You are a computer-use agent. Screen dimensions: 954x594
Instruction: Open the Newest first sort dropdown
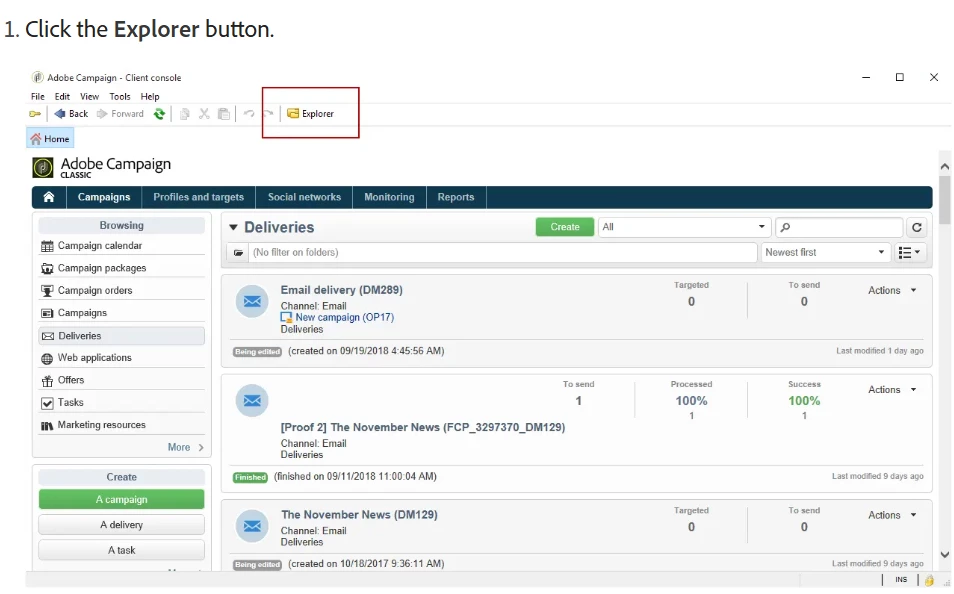824,253
